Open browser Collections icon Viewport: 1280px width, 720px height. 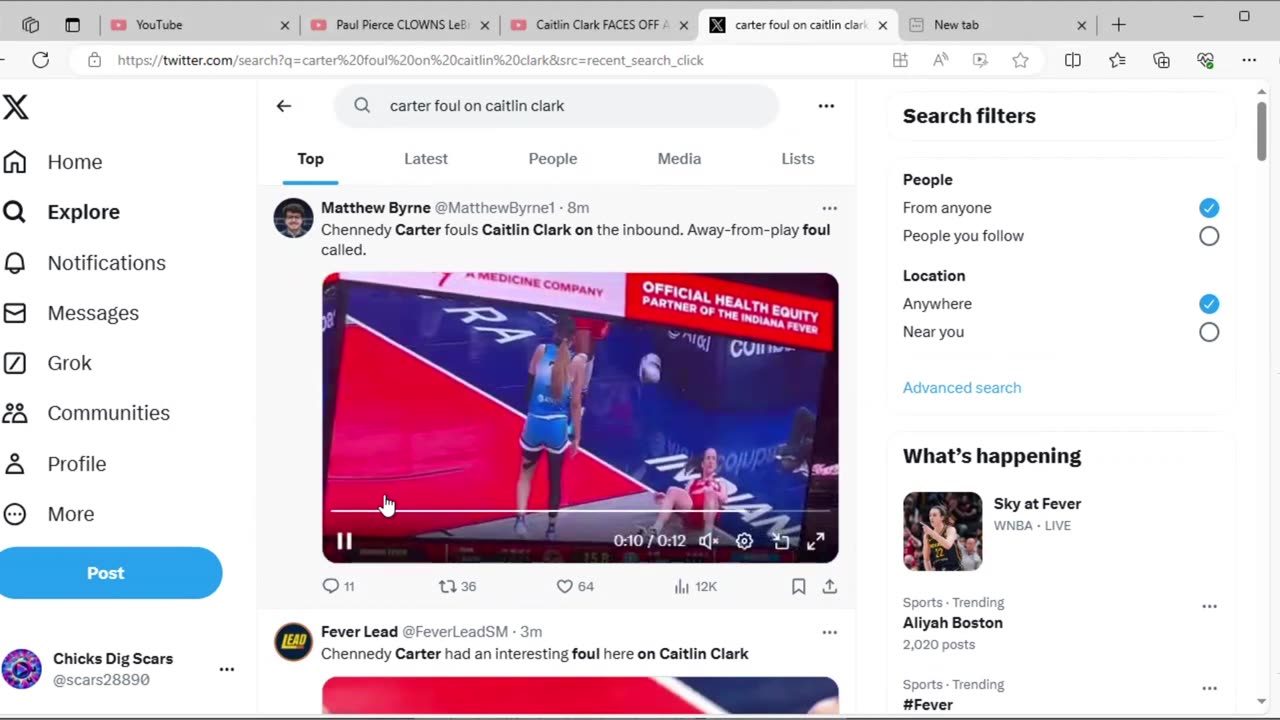1161,60
